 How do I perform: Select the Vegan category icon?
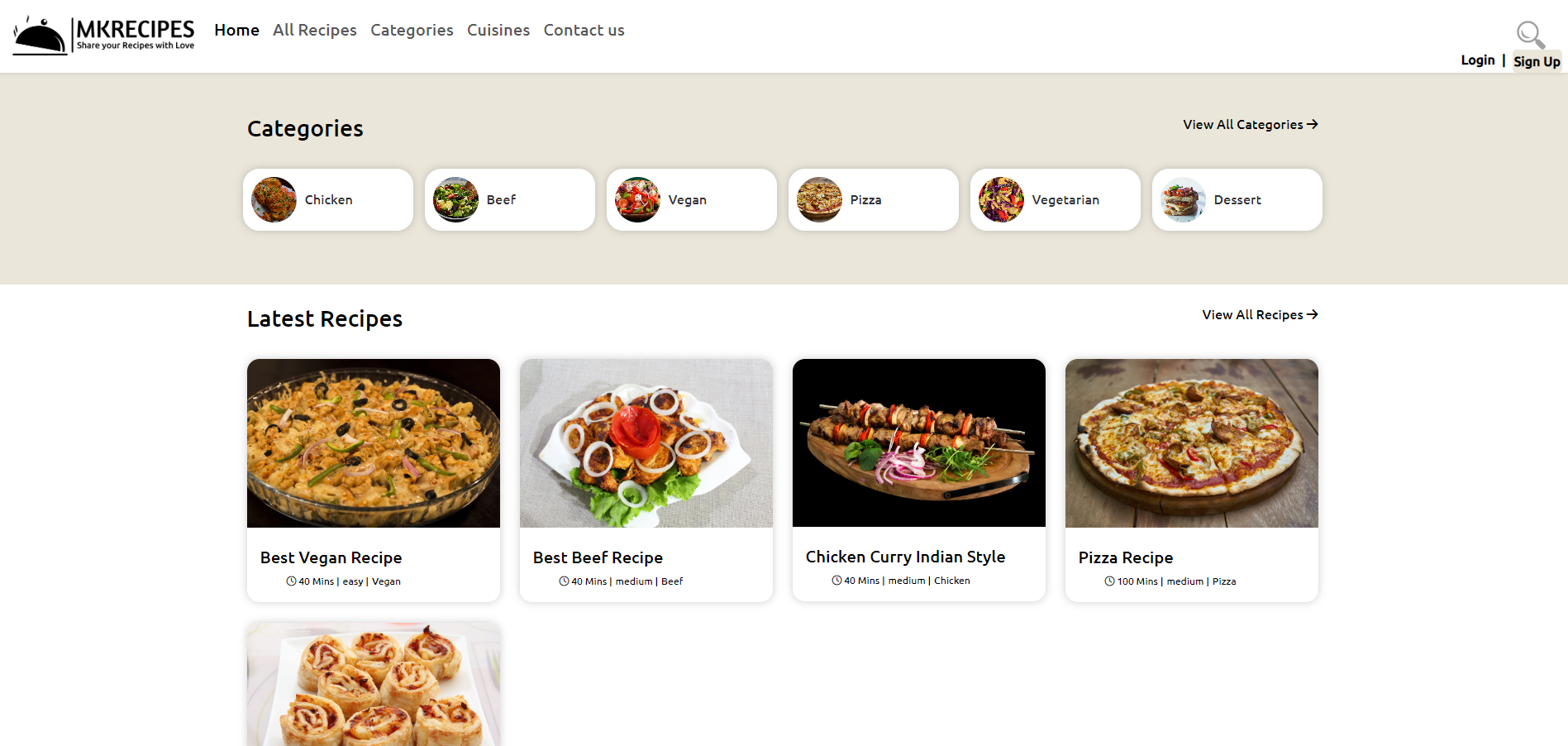[637, 199]
